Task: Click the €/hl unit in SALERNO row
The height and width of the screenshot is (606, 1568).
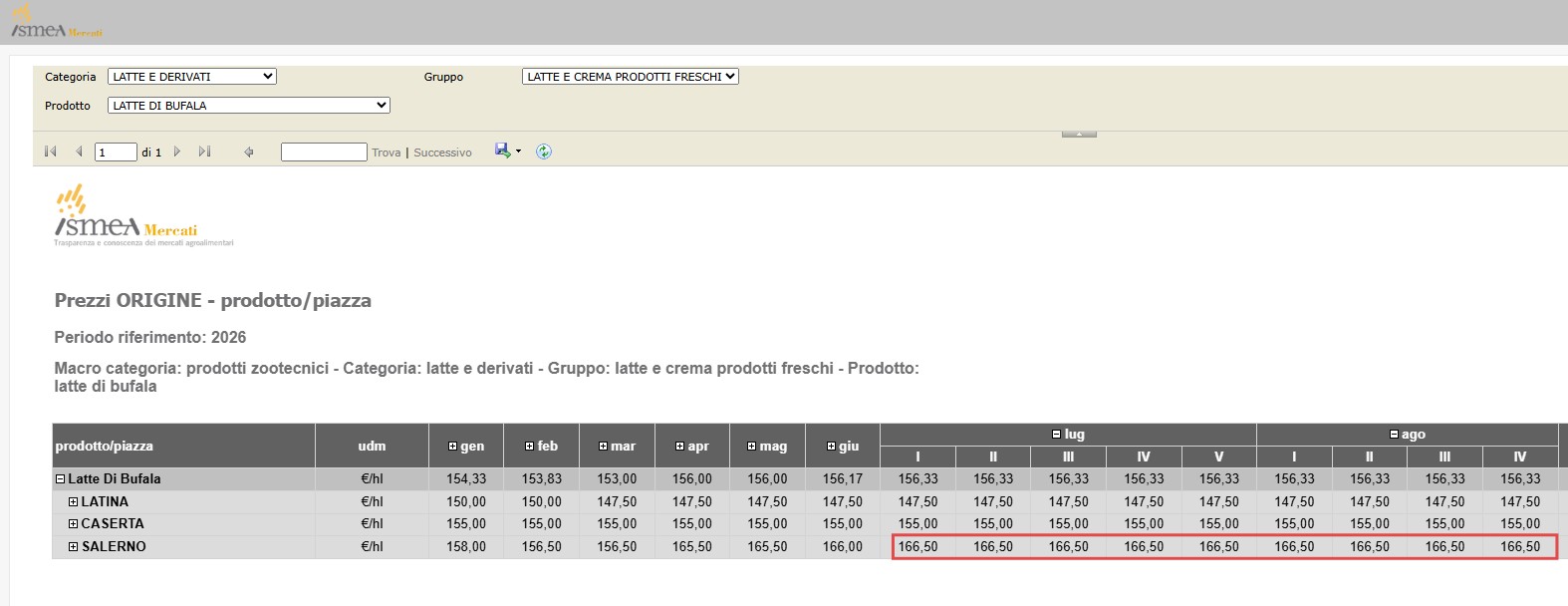Action: coord(372,547)
